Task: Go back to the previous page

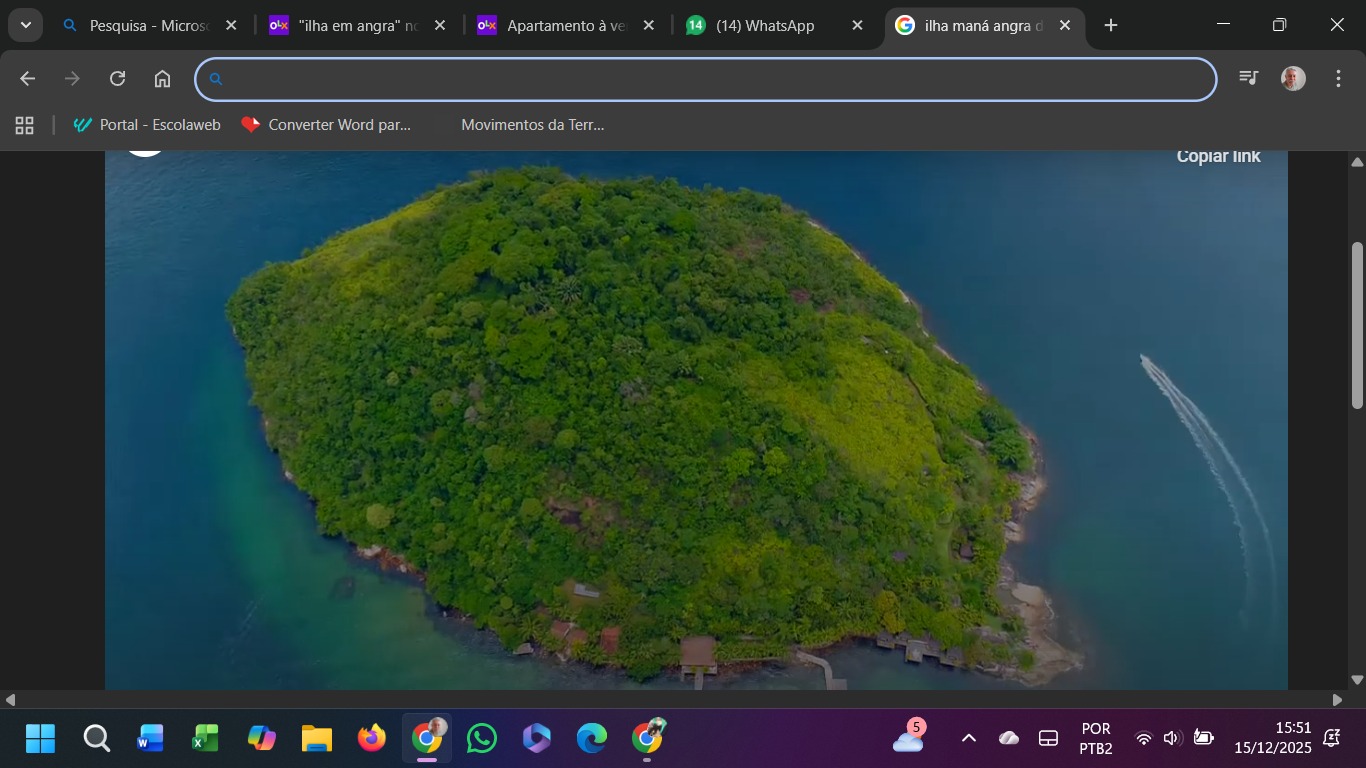Action: point(27,79)
